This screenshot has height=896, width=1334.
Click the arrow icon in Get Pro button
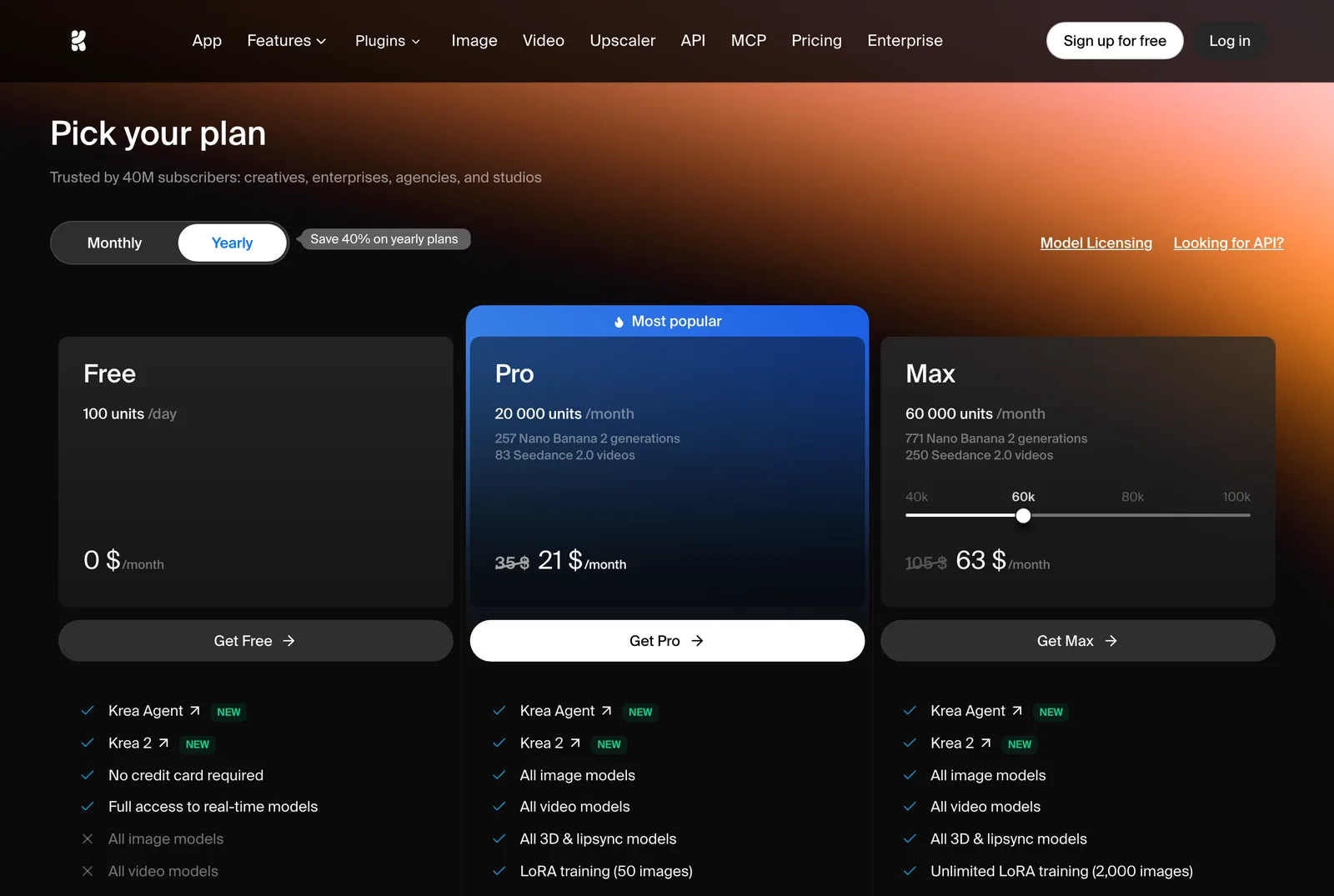coord(697,641)
